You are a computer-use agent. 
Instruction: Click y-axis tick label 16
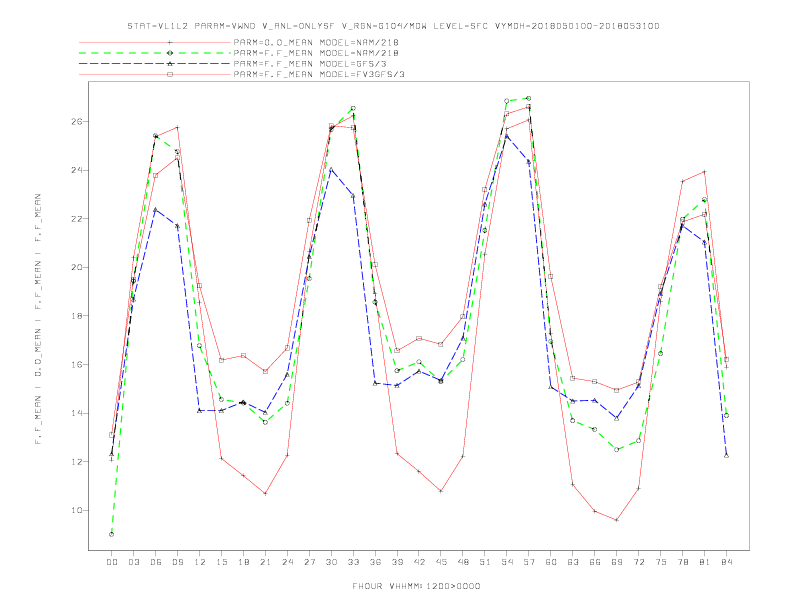(x=77, y=365)
